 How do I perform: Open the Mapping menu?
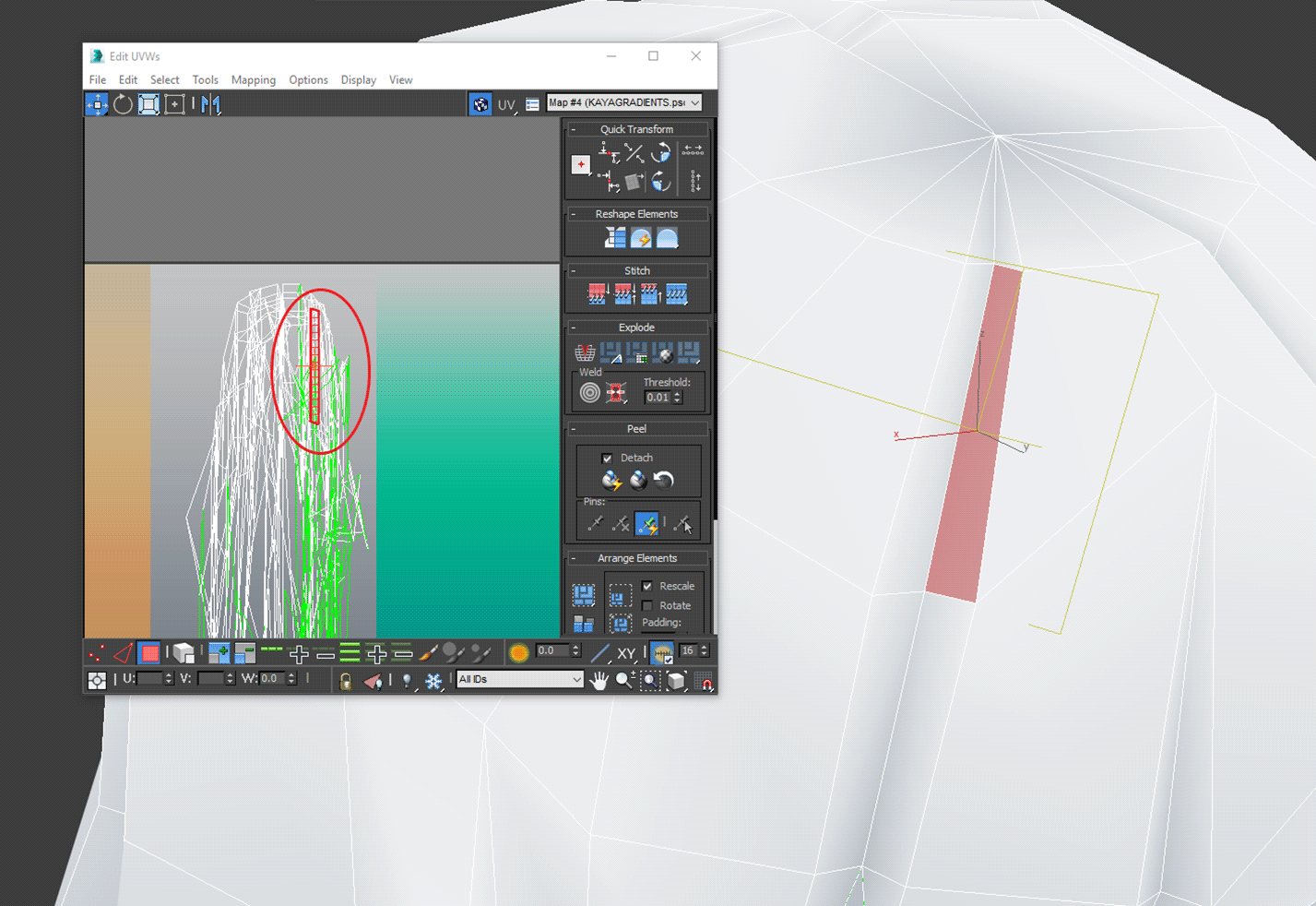click(x=253, y=80)
